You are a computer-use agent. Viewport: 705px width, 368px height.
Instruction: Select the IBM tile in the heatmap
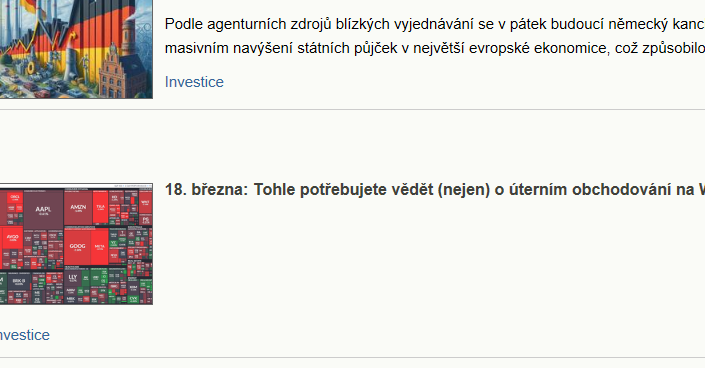(x=133, y=287)
